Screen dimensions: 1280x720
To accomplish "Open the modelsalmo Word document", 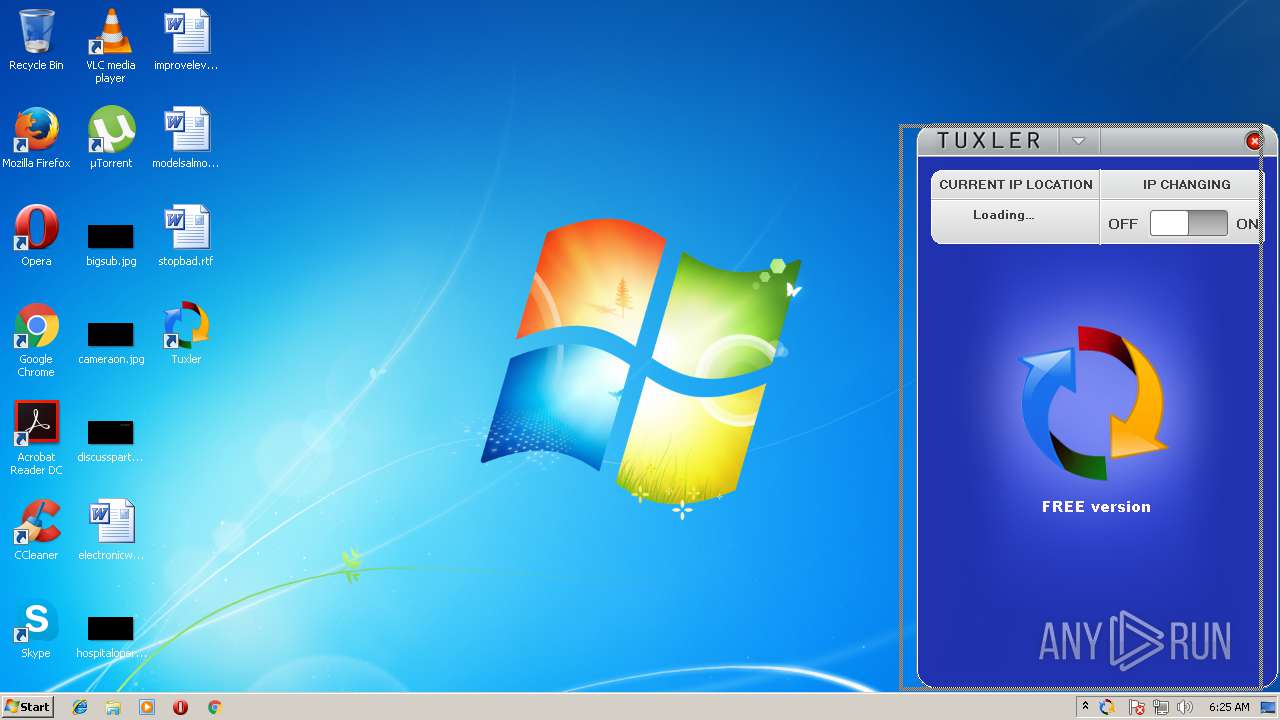I will 186,138.
